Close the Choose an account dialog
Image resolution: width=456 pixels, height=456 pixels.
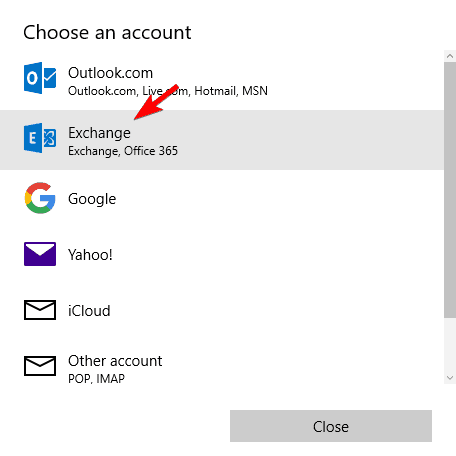(x=331, y=426)
